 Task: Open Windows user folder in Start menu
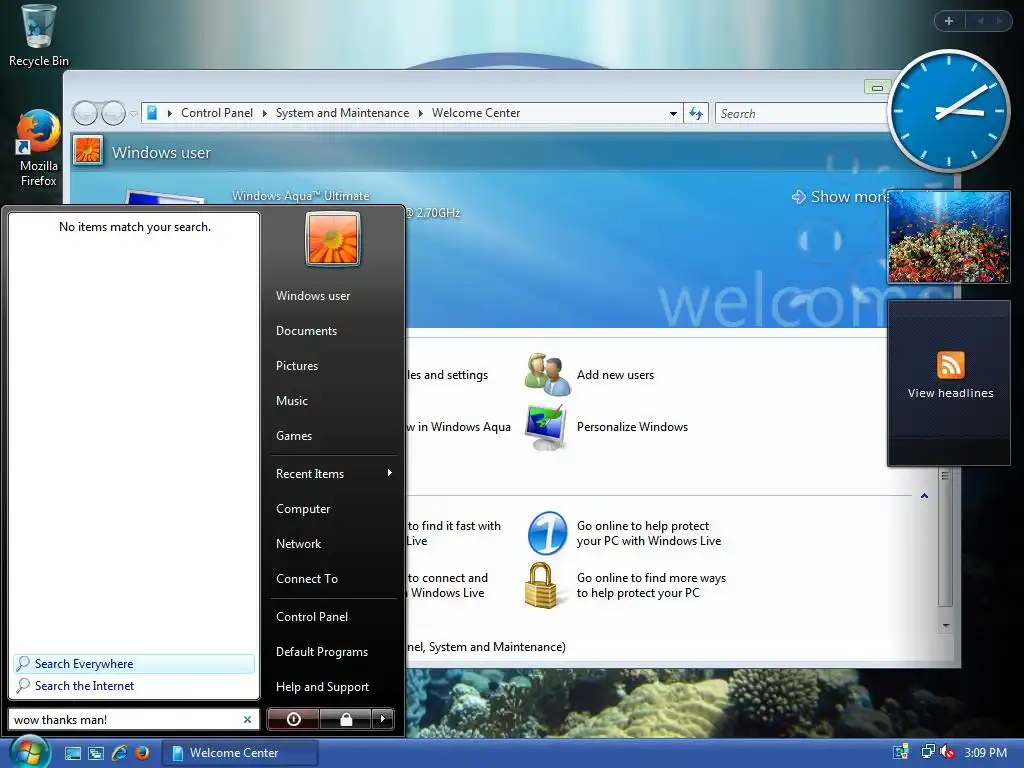click(313, 296)
